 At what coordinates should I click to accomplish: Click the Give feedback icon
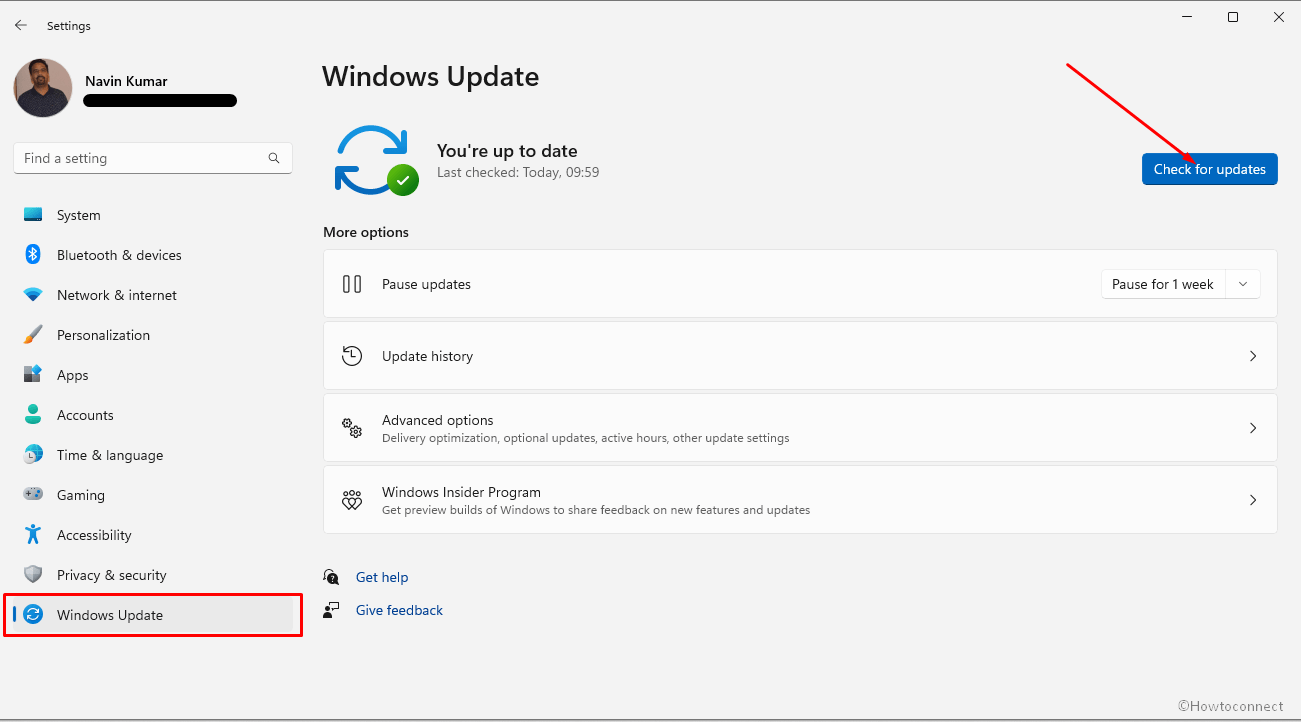point(332,610)
